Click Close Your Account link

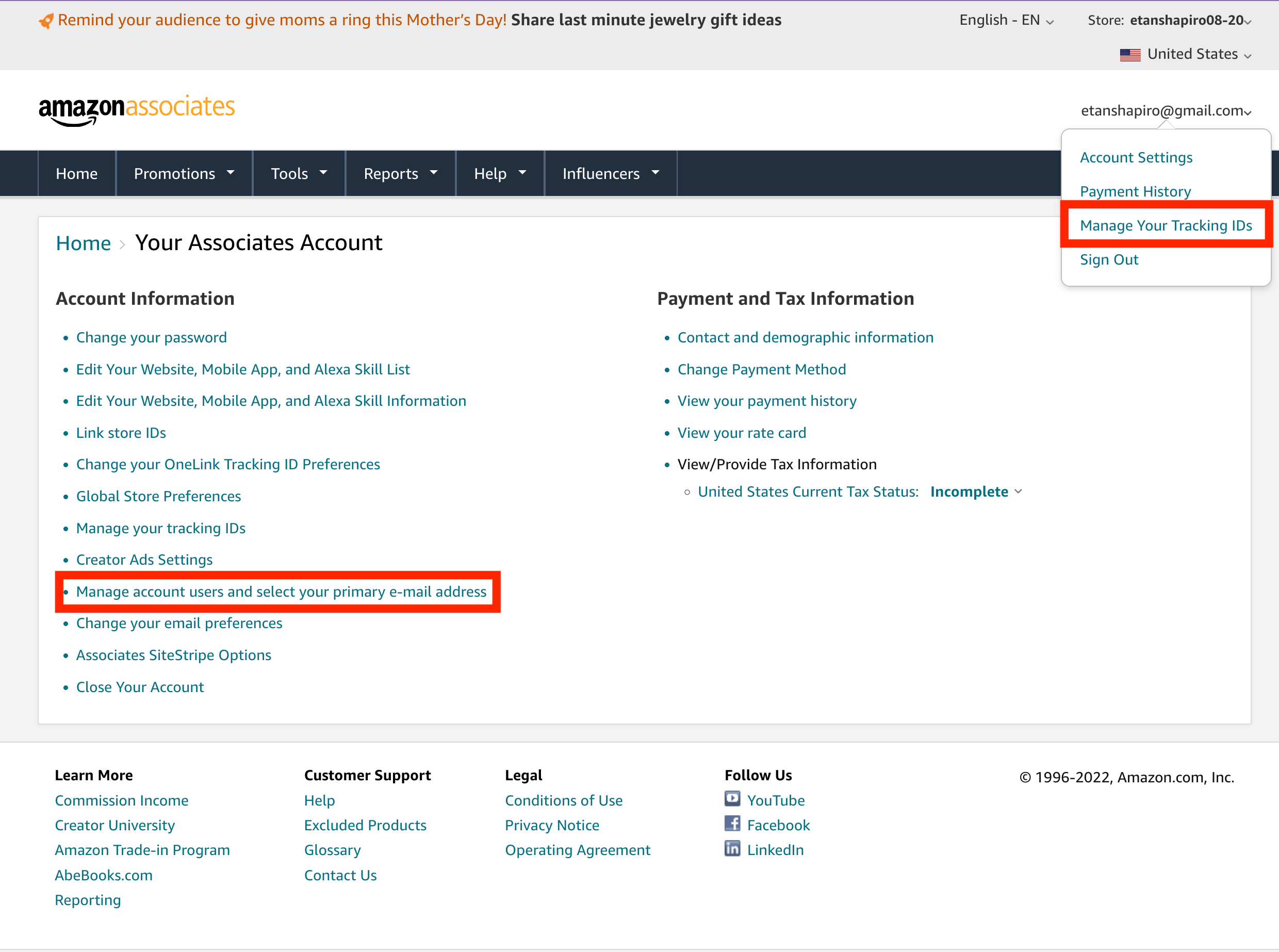pyautogui.click(x=140, y=687)
